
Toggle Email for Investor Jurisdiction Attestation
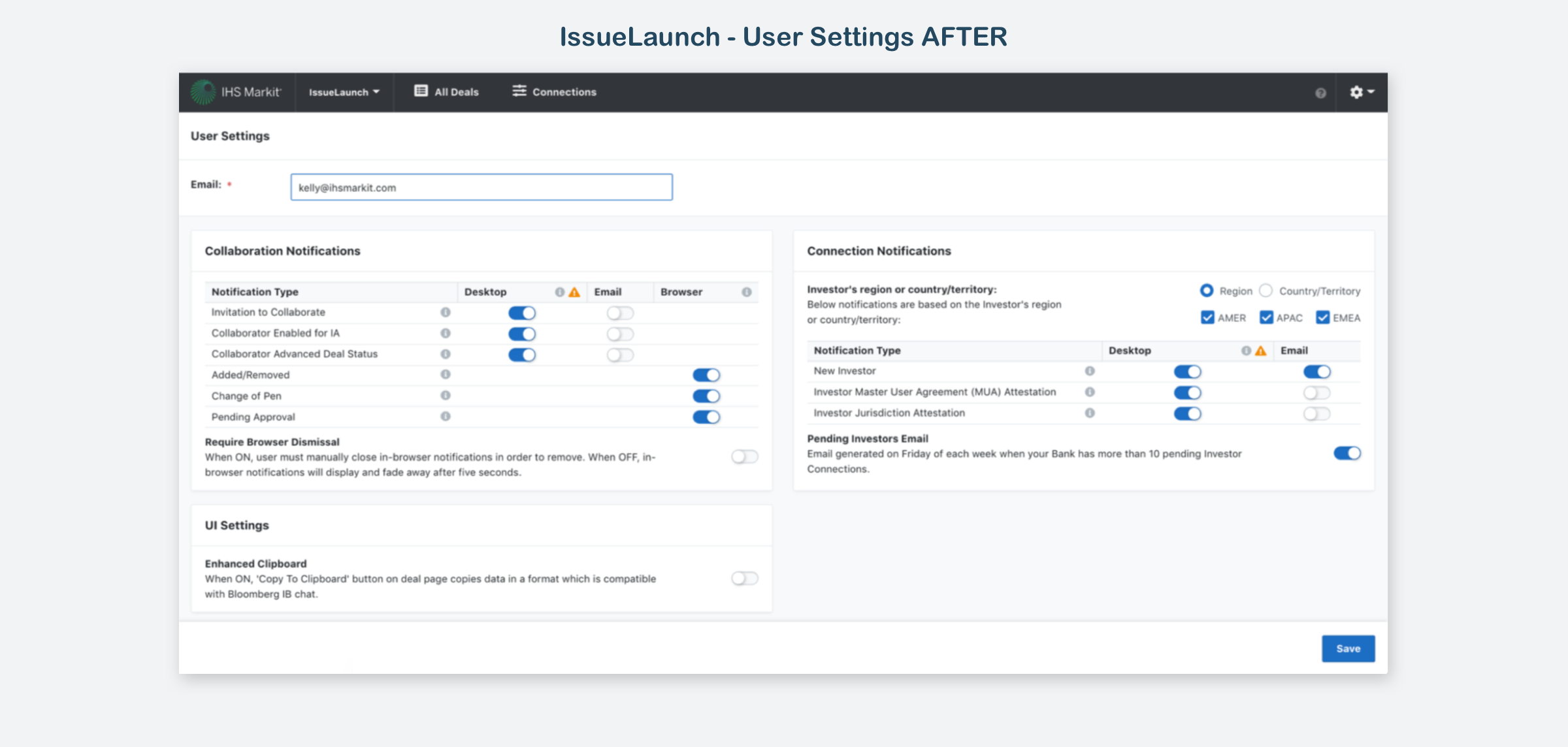(1317, 414)
